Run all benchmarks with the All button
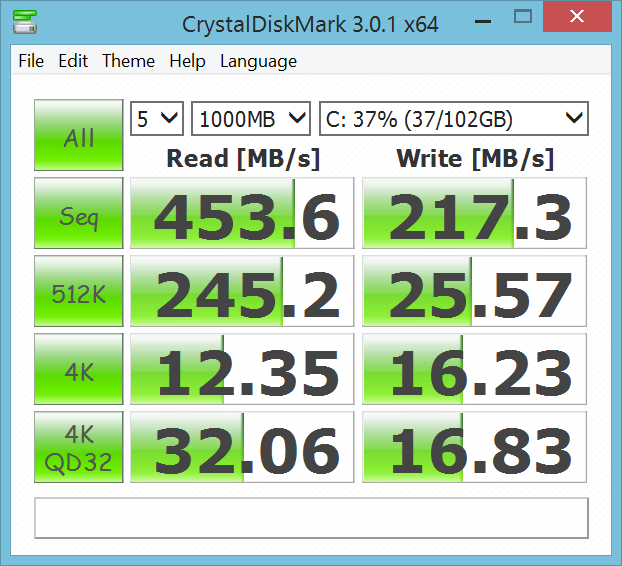This screenshot has height=566, width=622. (x=79, y=135)
